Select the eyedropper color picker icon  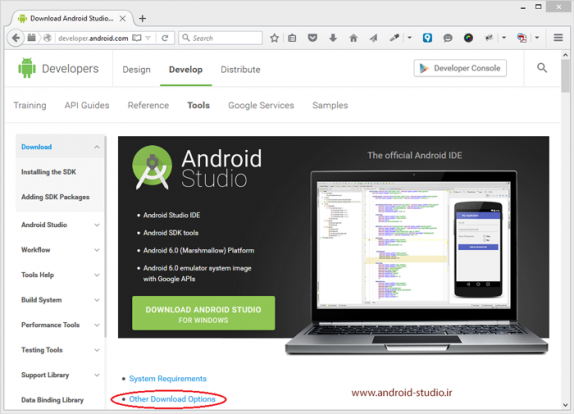pos(394,38)
